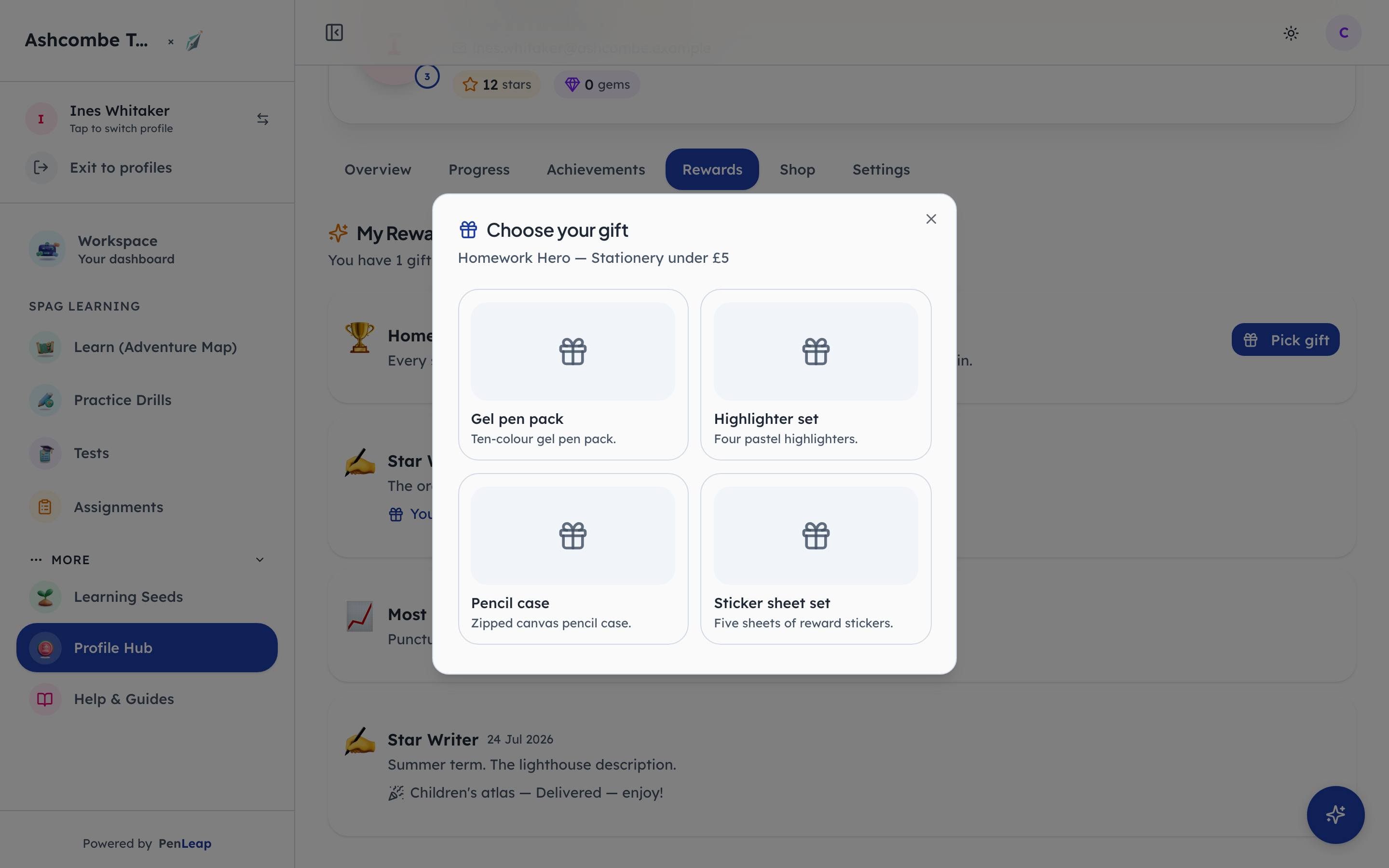Click the Sticker sheet set thumbnail image
Viewport: 1389px width, 868px height.
(x=816, y=536)
